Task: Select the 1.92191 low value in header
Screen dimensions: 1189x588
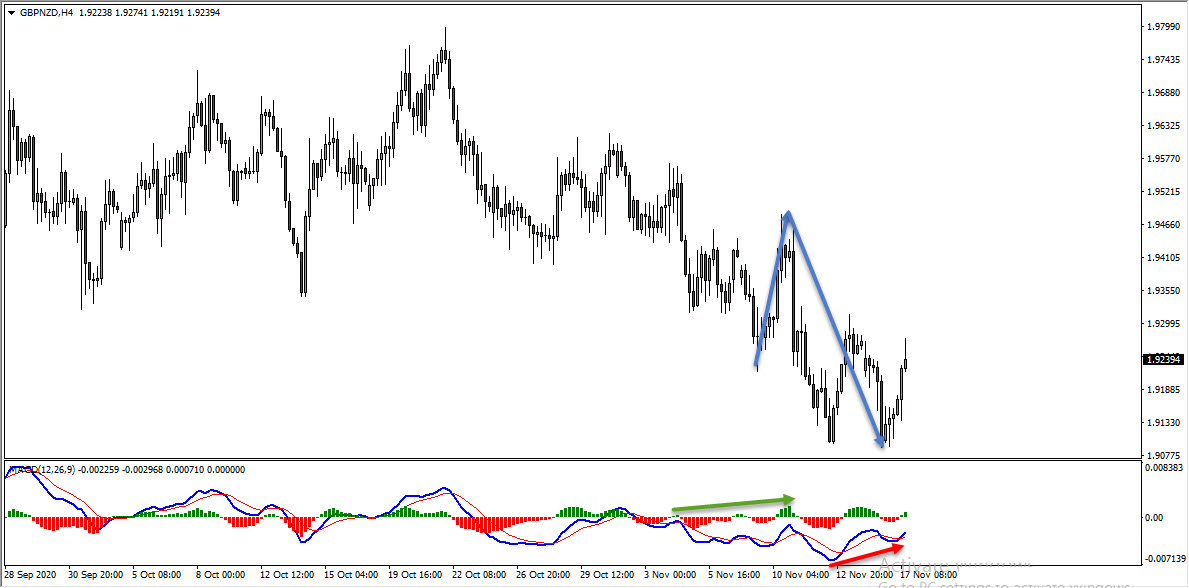Action: 168,13
